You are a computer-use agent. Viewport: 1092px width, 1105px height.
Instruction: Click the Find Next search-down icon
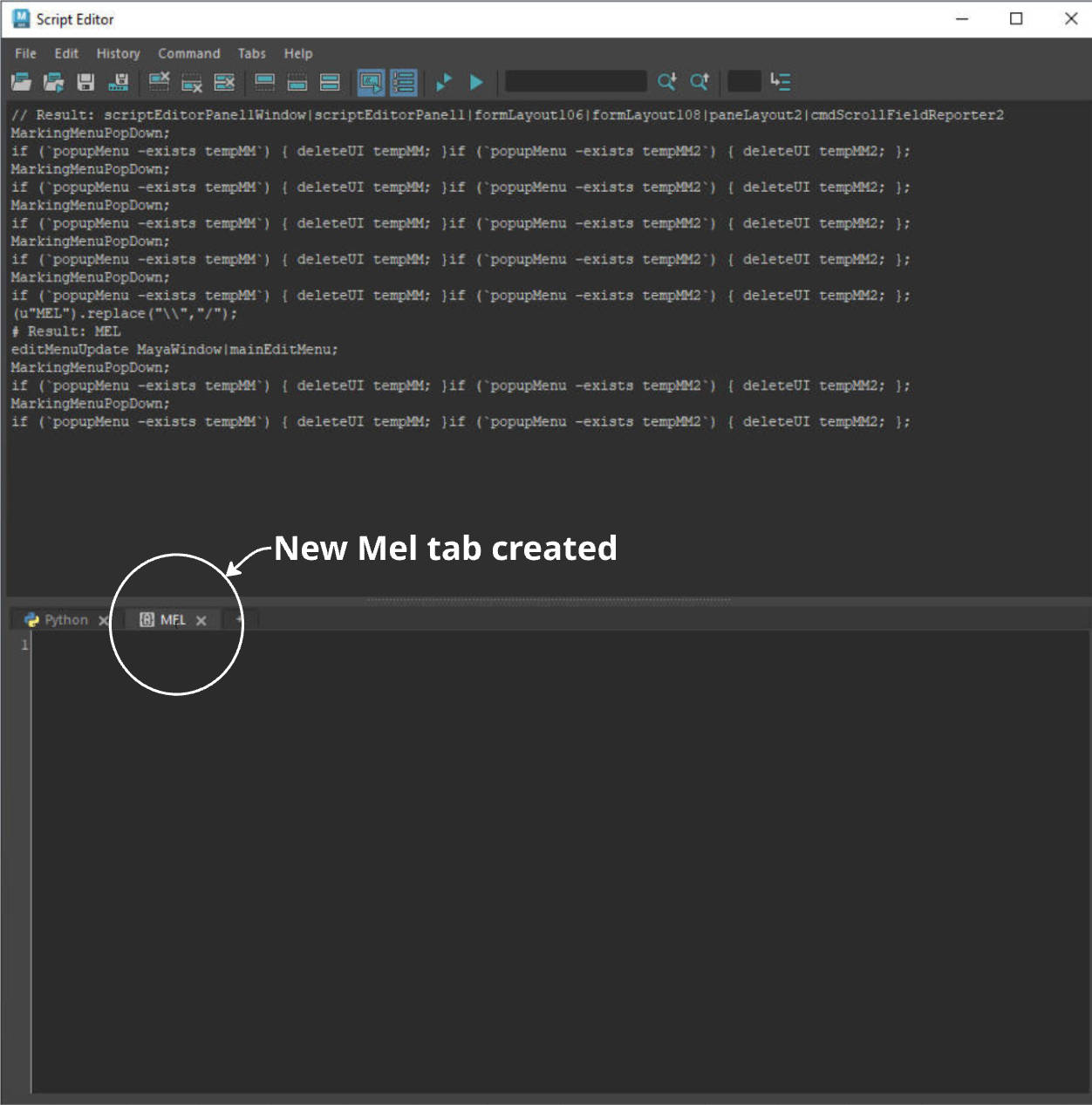click(666, 82)
